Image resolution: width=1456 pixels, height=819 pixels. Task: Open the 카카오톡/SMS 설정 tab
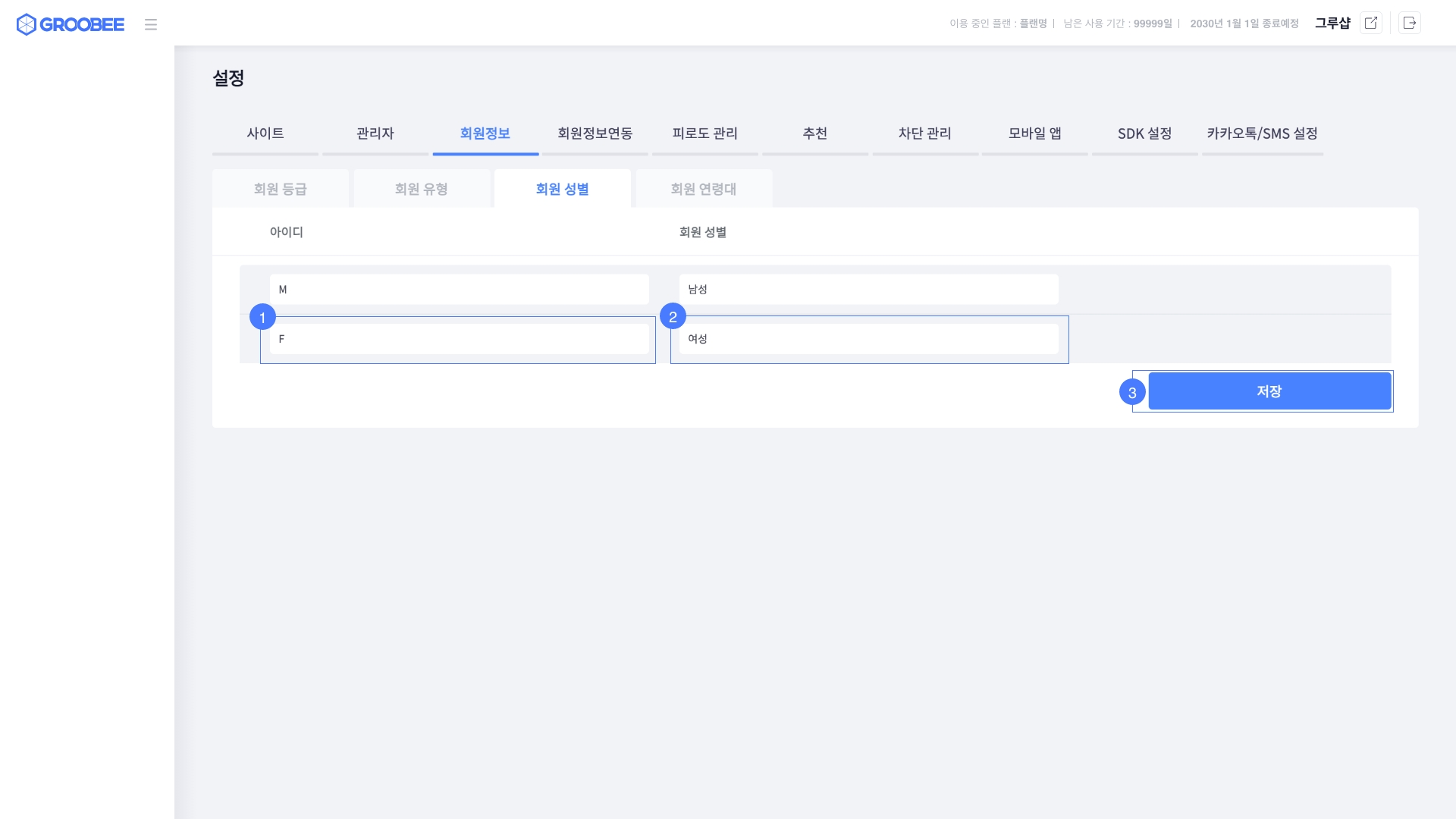point(1262,133)
